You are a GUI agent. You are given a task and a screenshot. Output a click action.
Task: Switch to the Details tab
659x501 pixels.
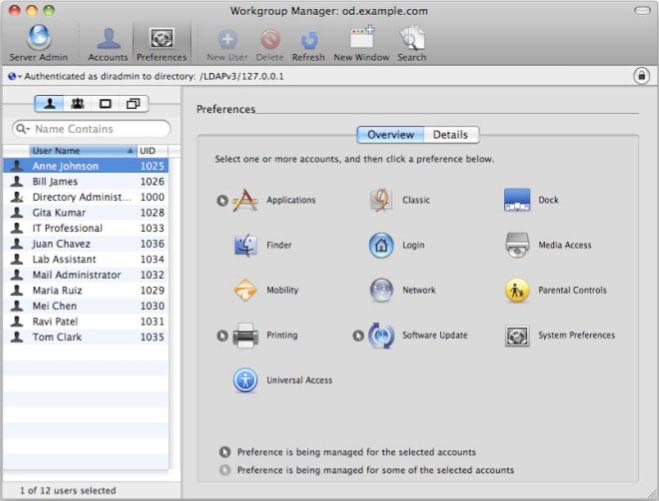(451, 134)
